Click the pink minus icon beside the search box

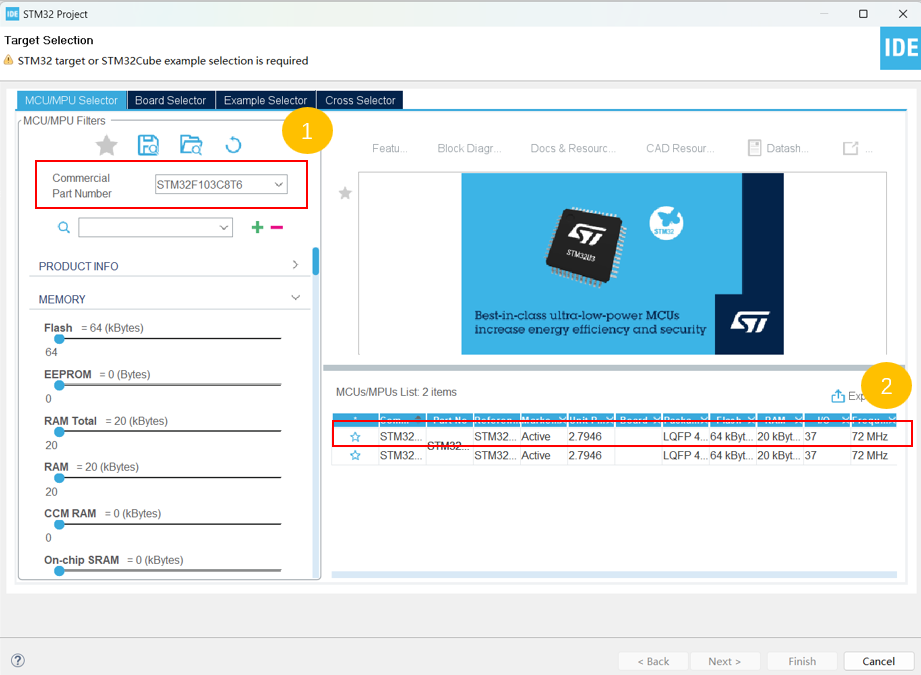277,227
